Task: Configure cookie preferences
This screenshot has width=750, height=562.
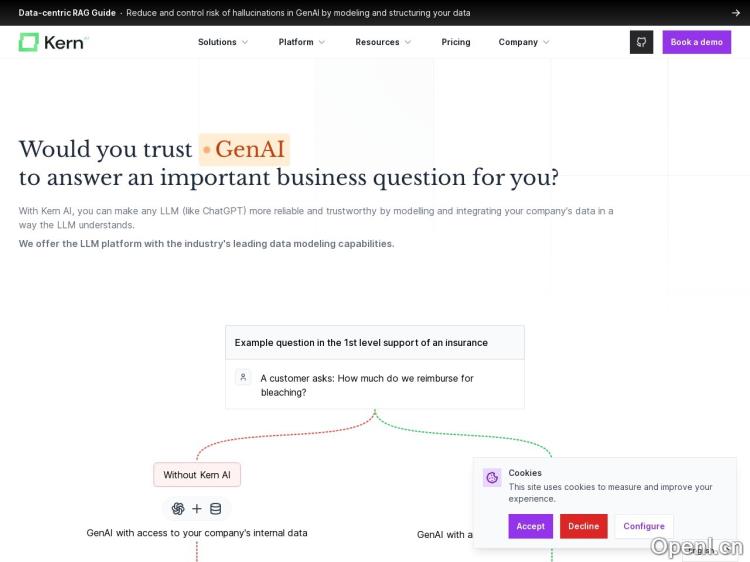Action: [644, 526]
